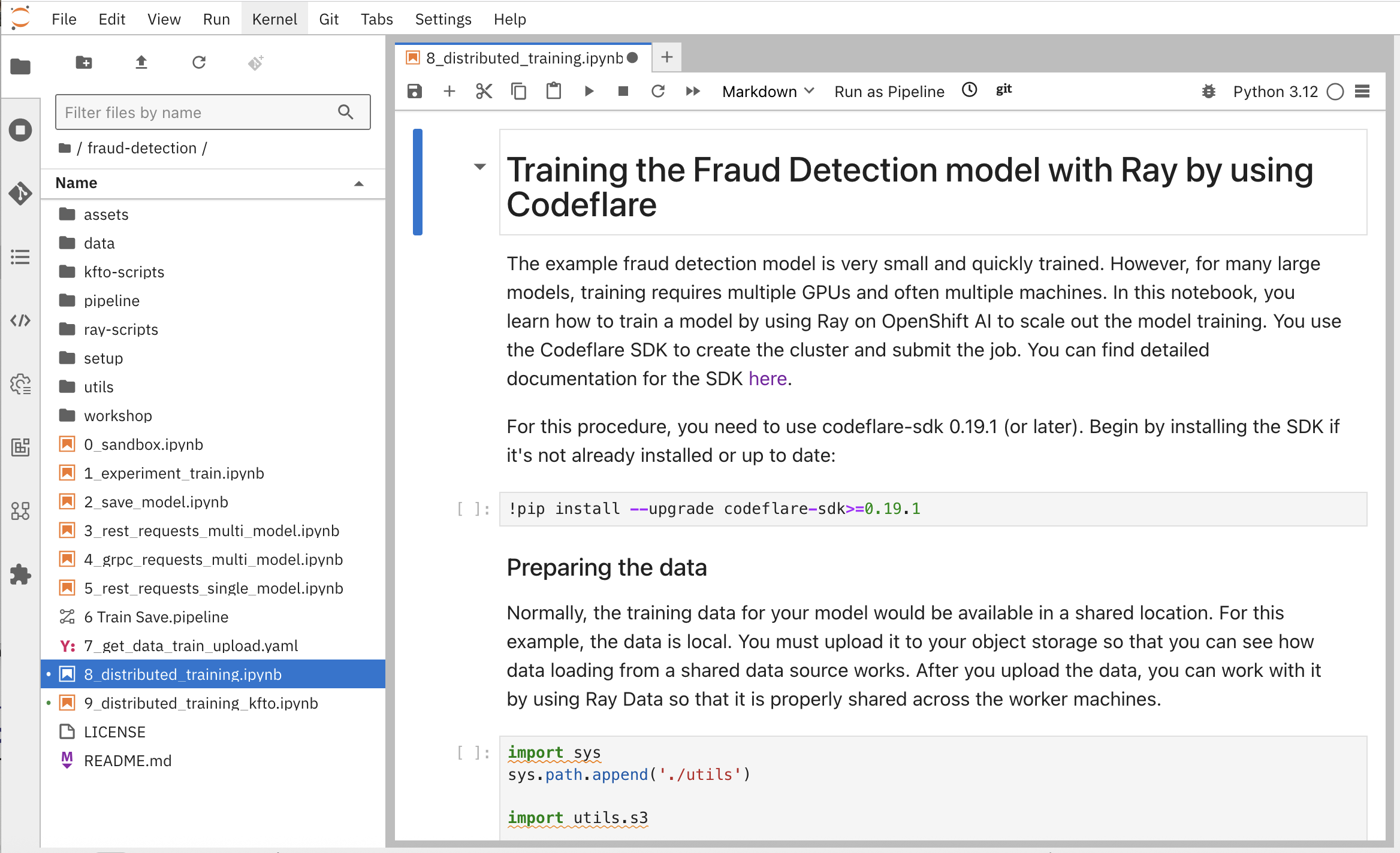Viewport: 1400px width, 853px height.
Task: Interrupt the kernel with stop button
Action: click(x=623, y=91)
